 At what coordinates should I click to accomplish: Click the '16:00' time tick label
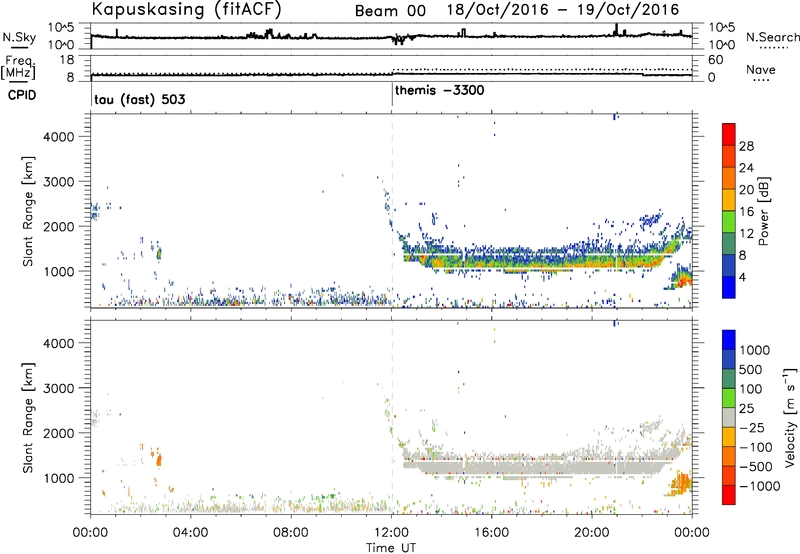tap(491, 533)
